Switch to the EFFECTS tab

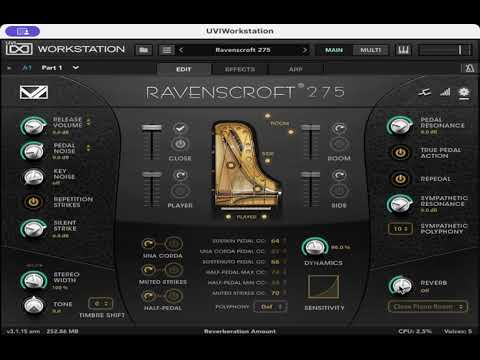pos(240,69)
